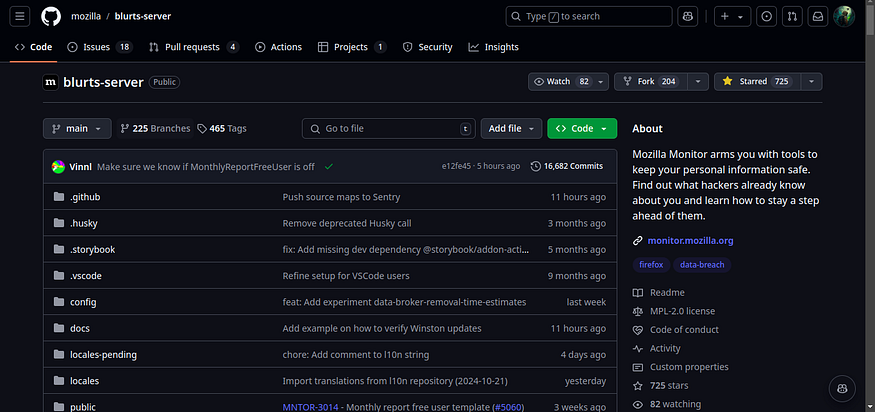Click the .storybook folder icon
The image size is (875, 412).
click(59, 250)
